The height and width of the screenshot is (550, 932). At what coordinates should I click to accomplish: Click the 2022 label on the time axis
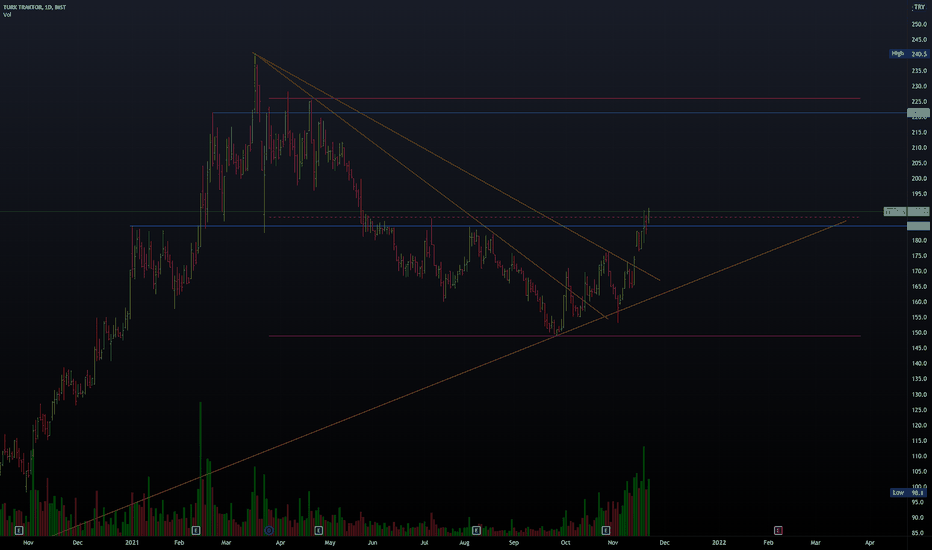coord(719,542)
